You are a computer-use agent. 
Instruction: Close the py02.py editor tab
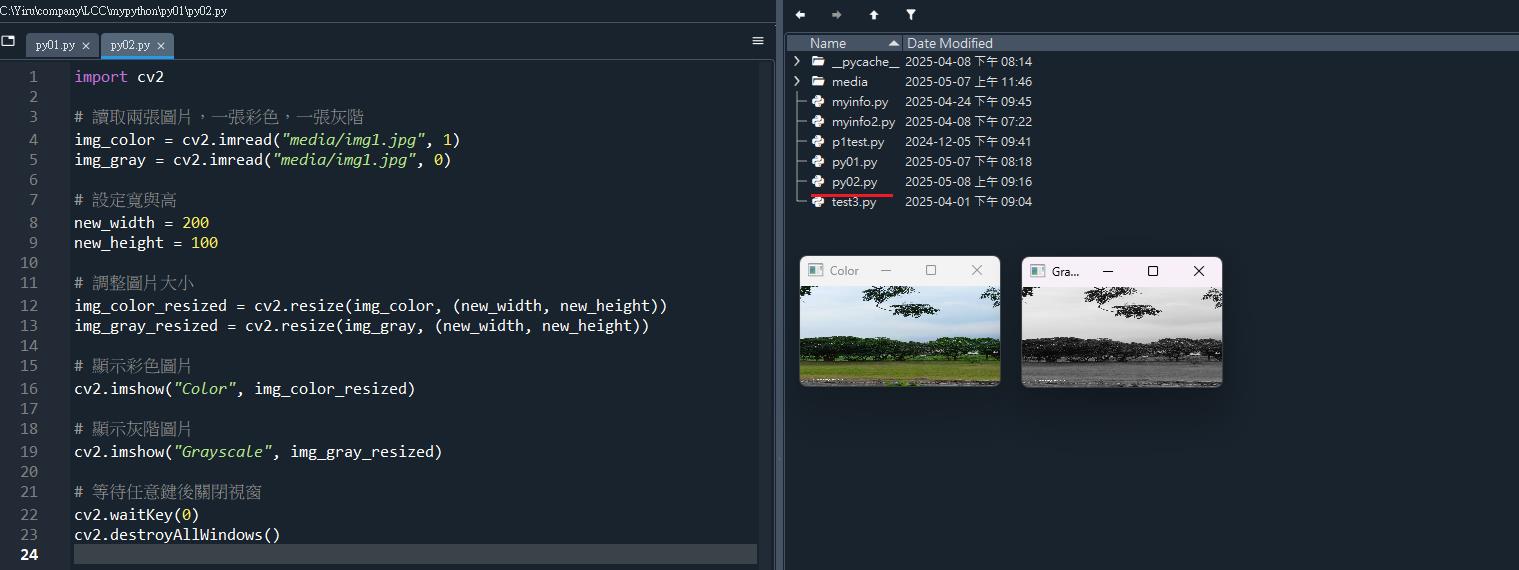tap(161, 46)
